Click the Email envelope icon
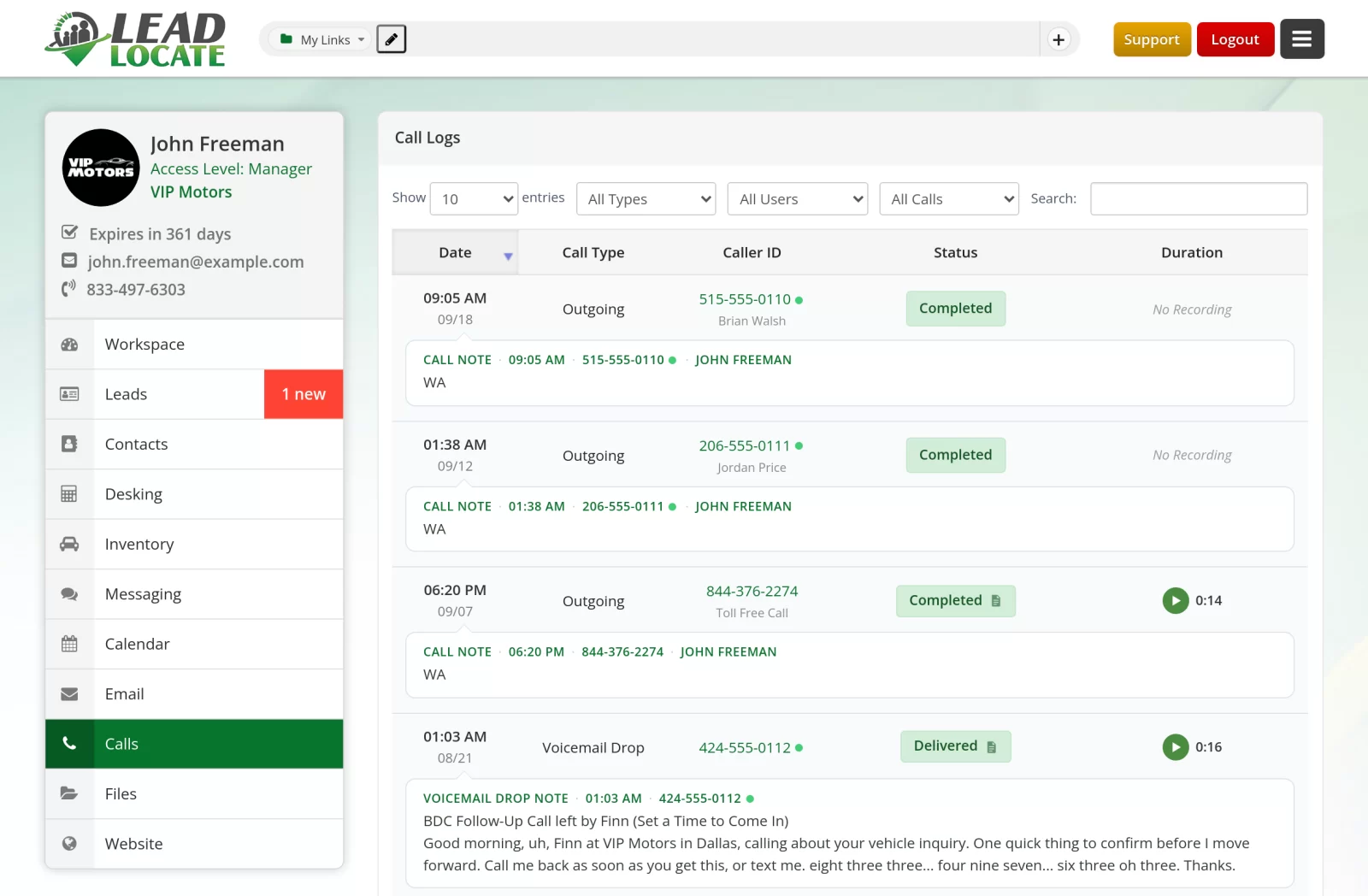This screenshot has width=1368, height=896. (69, 694)
